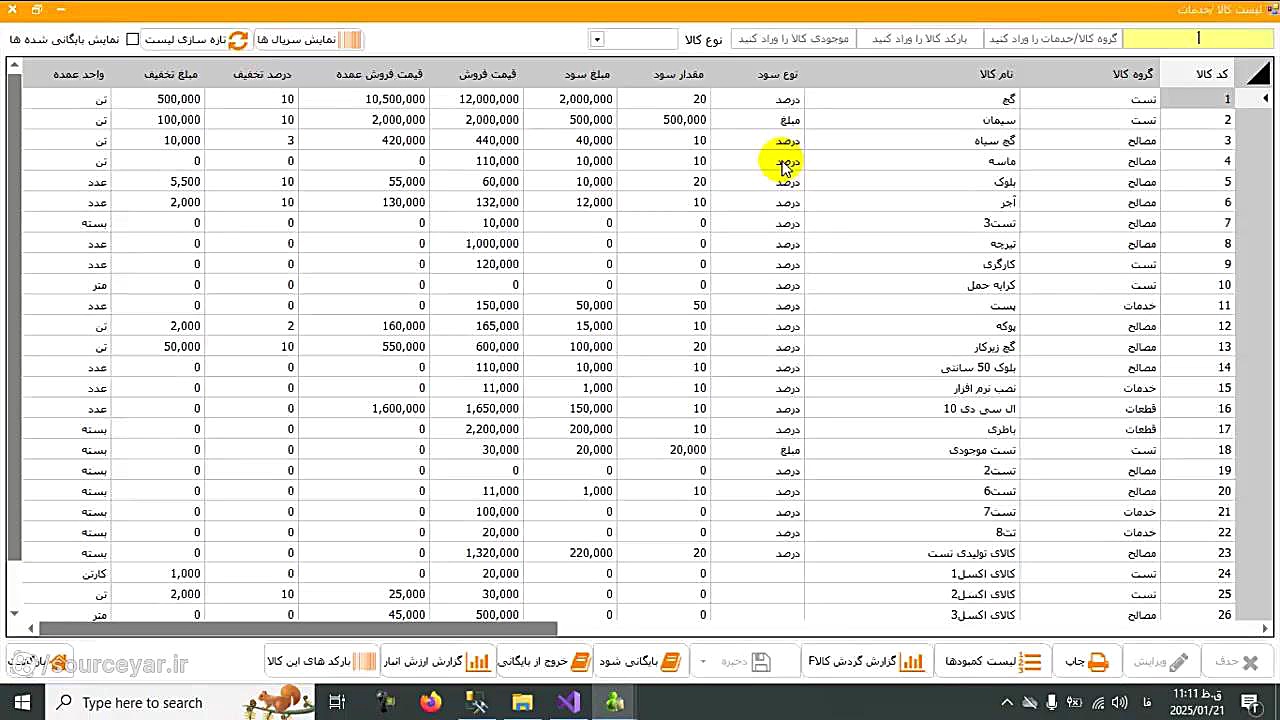Sort by درصد تخفیف column header

251,74
